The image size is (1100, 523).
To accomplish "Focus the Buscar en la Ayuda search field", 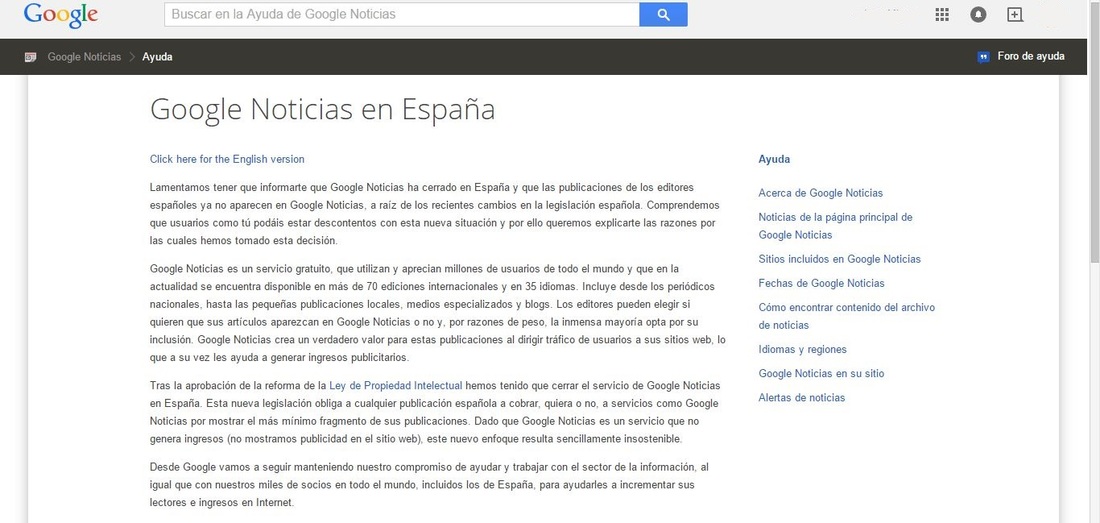I will tap(402, 15).
